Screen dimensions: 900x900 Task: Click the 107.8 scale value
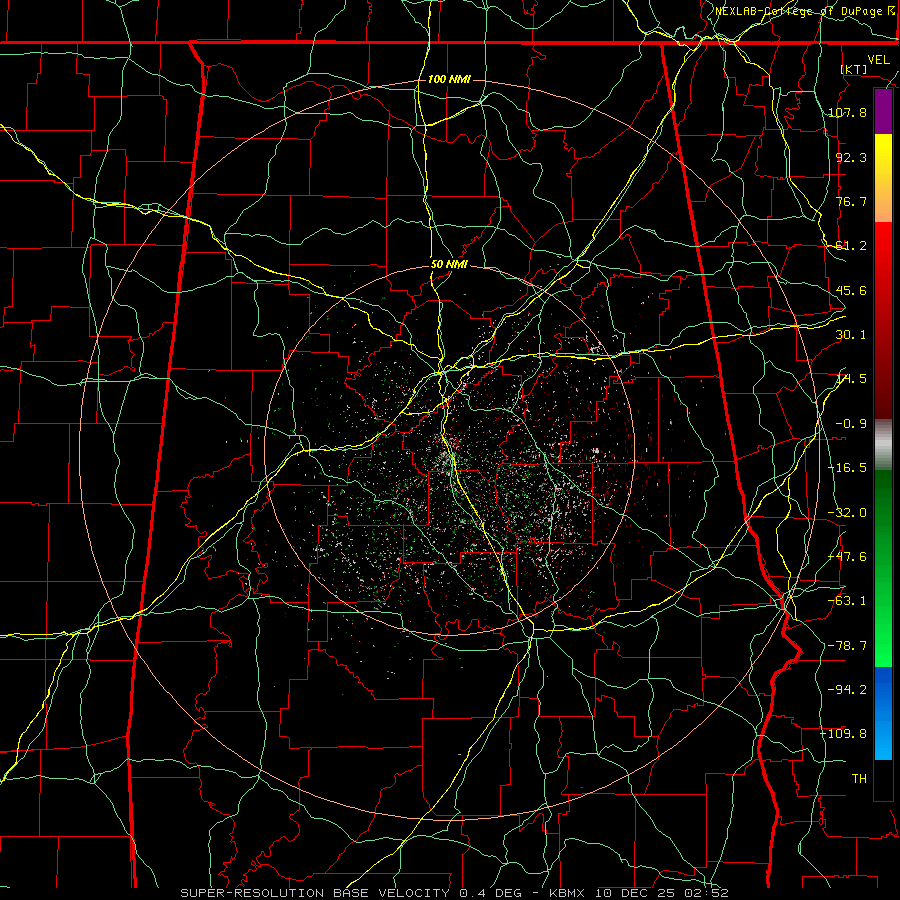(847, 112)
